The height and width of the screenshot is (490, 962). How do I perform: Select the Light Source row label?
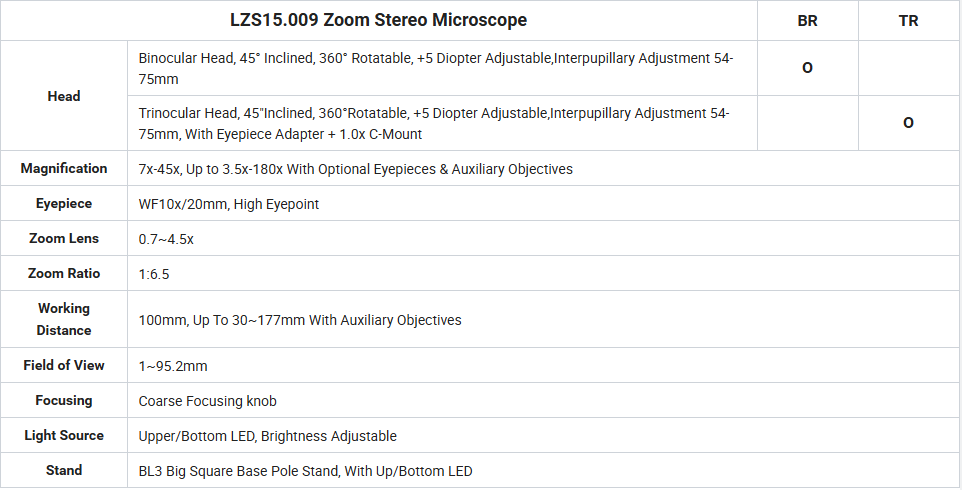click(x=64, y=435)
